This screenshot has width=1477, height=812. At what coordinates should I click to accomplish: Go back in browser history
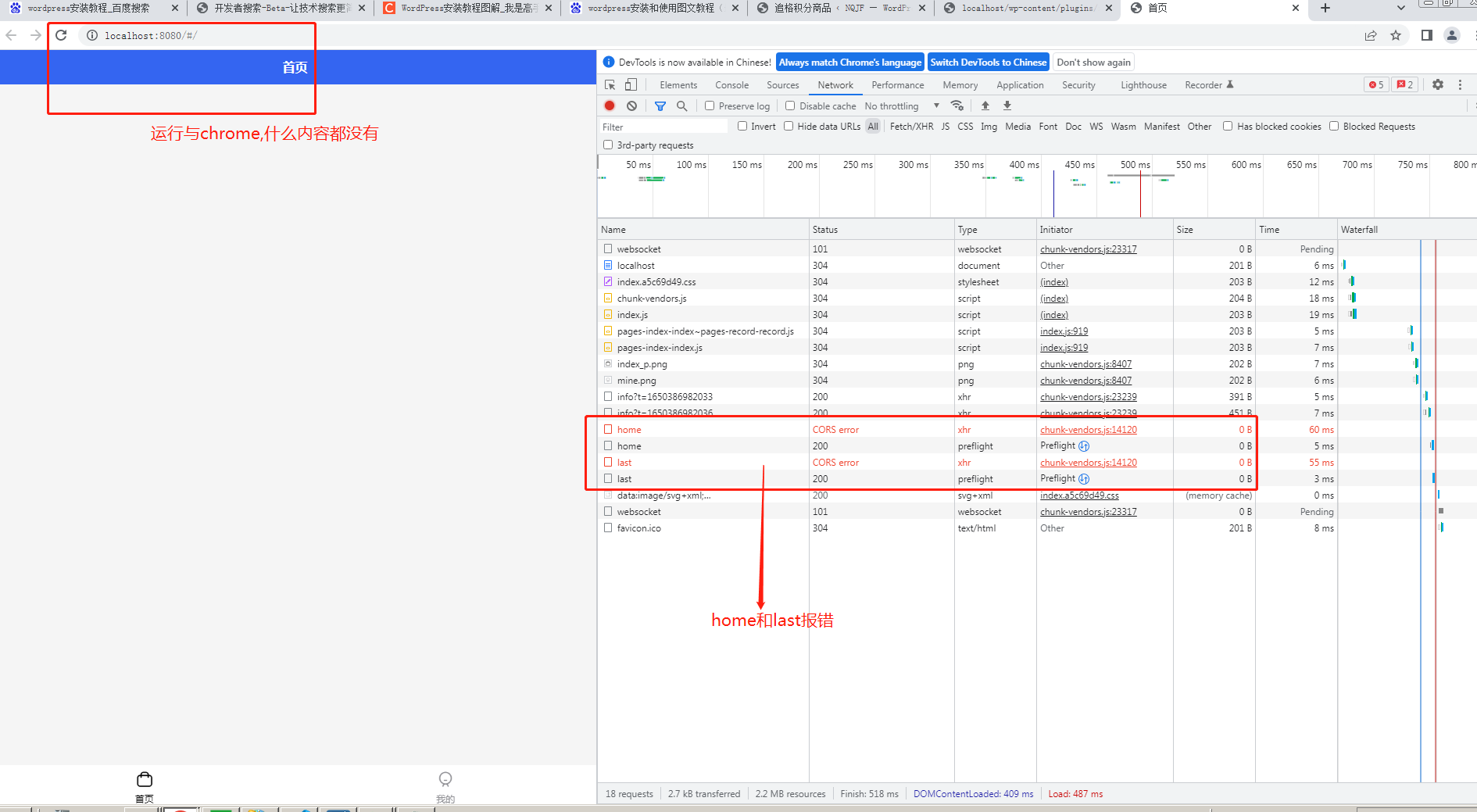tap(11, 35)
